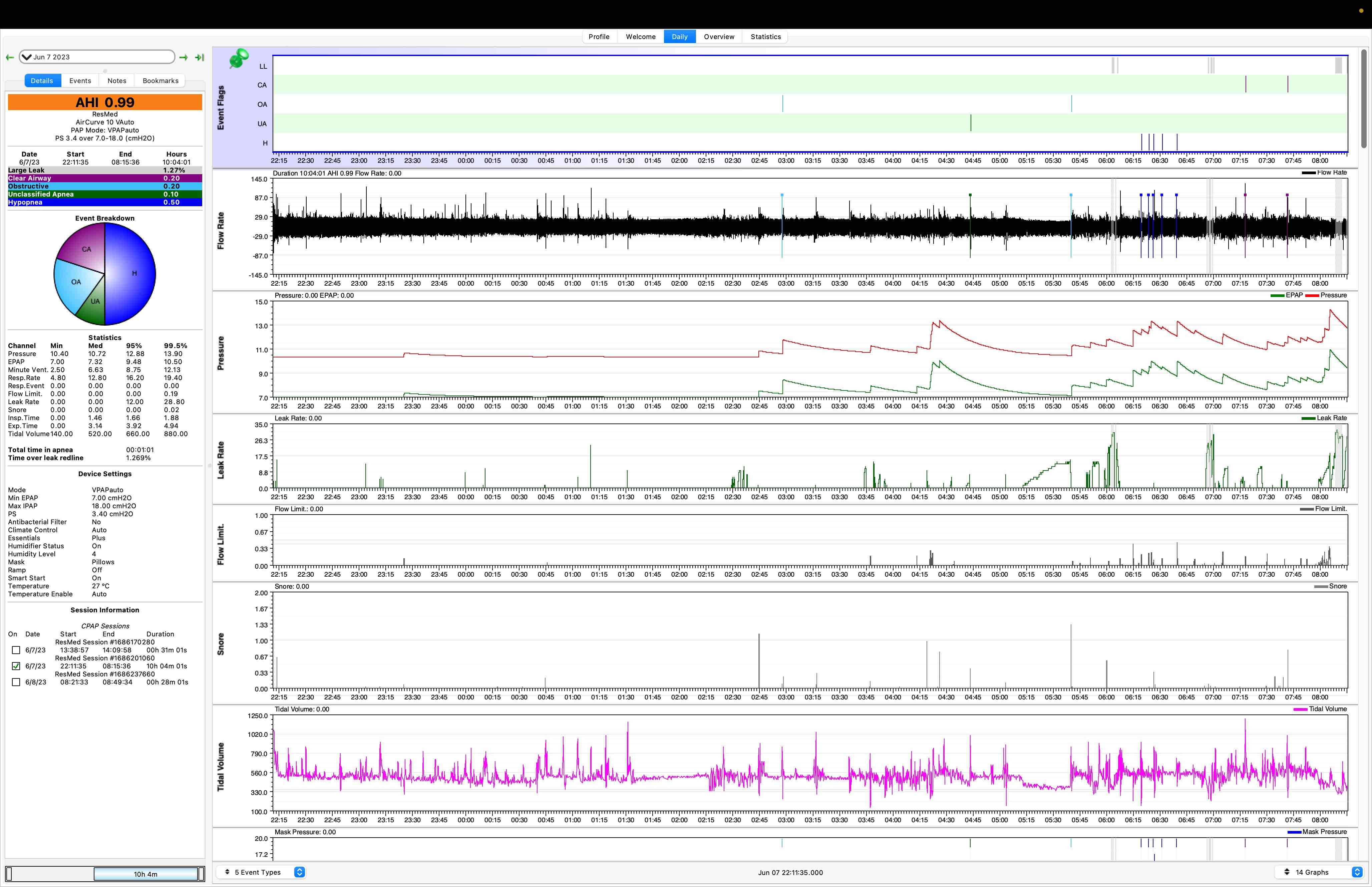The width and height of the screenshot is (1372, 887).
Task: Click the blue Hypopnea row
Action: (105, 203)
